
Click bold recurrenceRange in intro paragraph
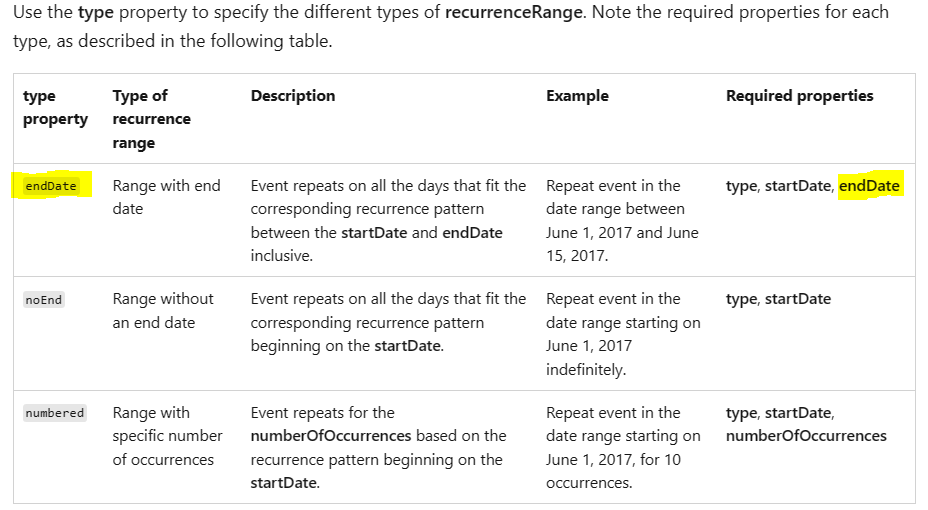click(x=514, y=12)
